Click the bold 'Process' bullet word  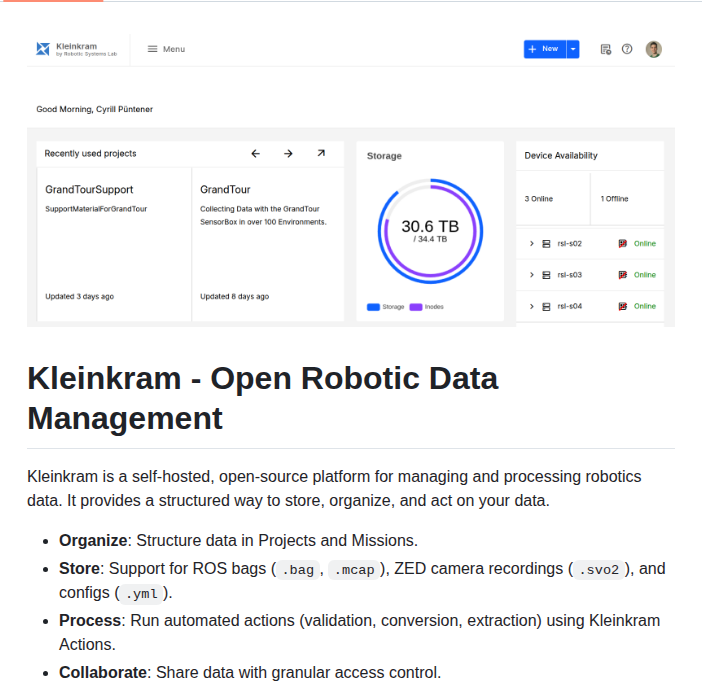pos(90,620)
